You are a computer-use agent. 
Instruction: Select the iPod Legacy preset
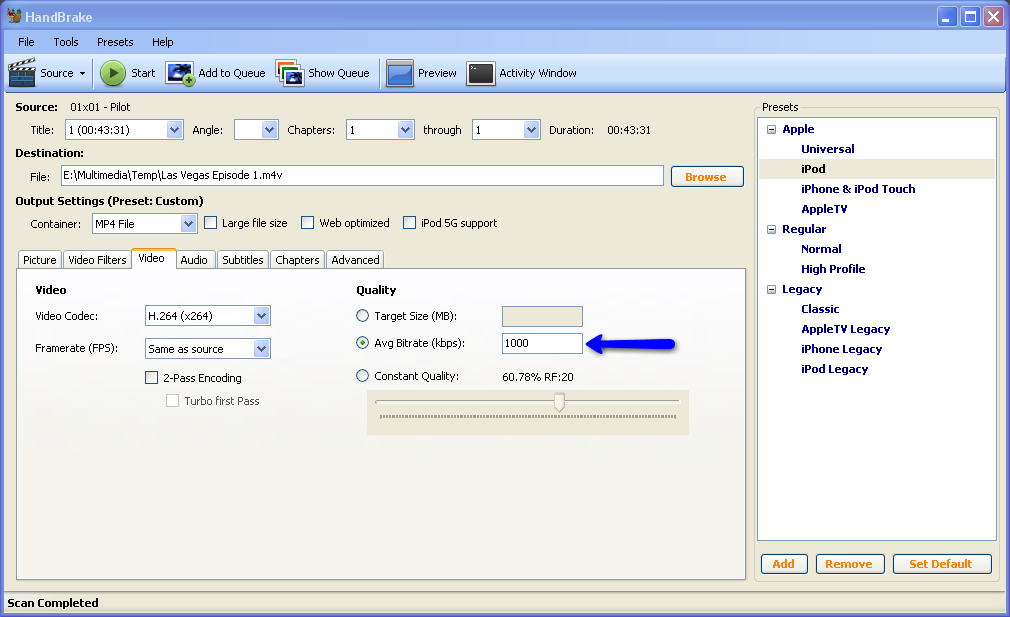[x=834, y=368]
